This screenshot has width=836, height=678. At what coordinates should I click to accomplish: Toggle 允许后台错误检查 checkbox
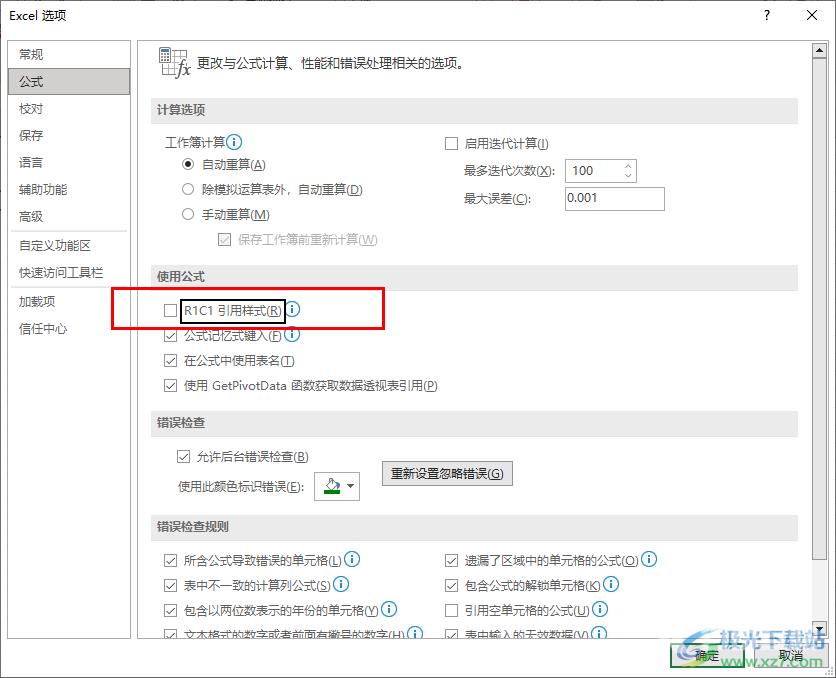[183, 457]
